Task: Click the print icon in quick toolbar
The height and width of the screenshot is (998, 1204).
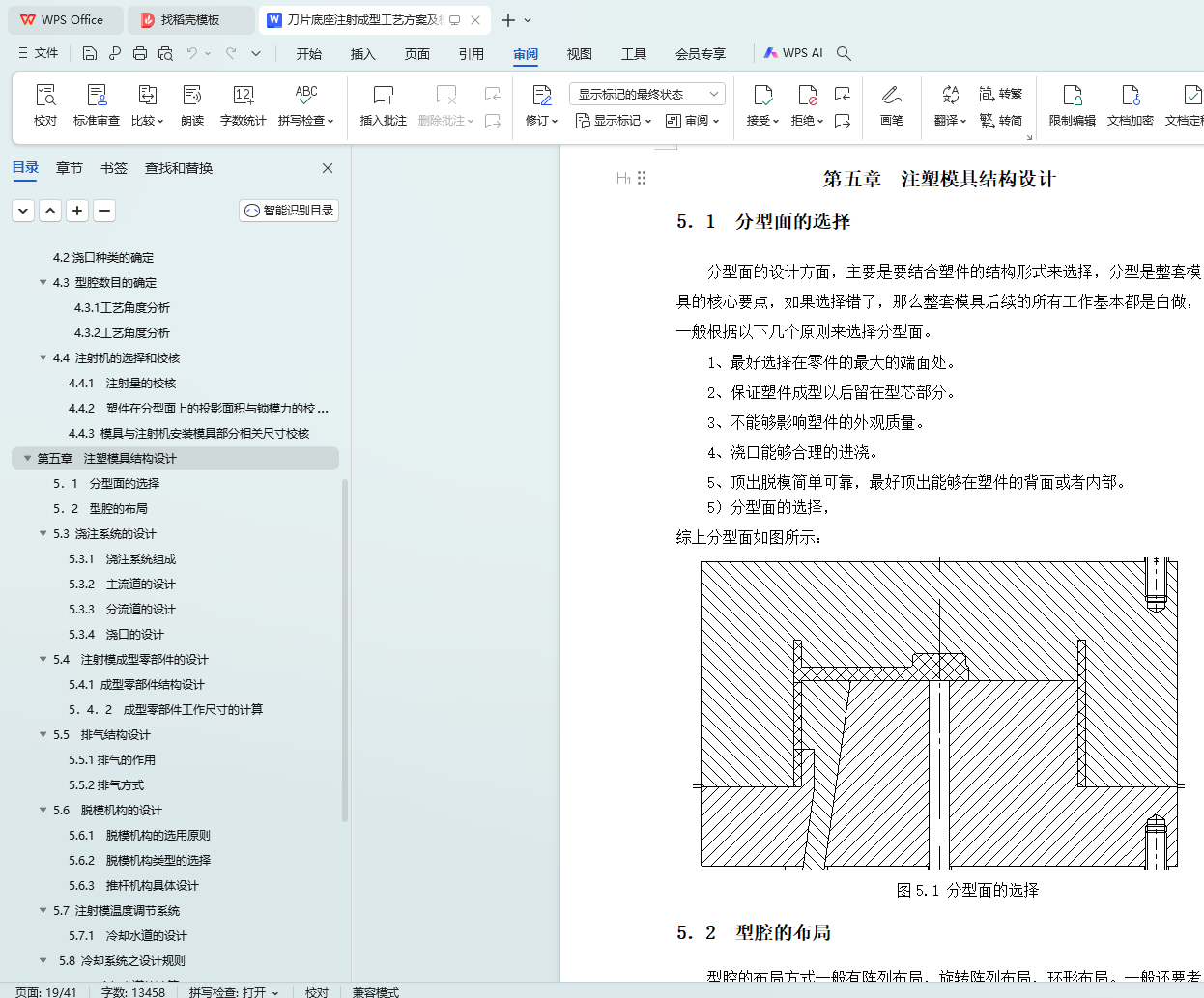Action: 140,53
